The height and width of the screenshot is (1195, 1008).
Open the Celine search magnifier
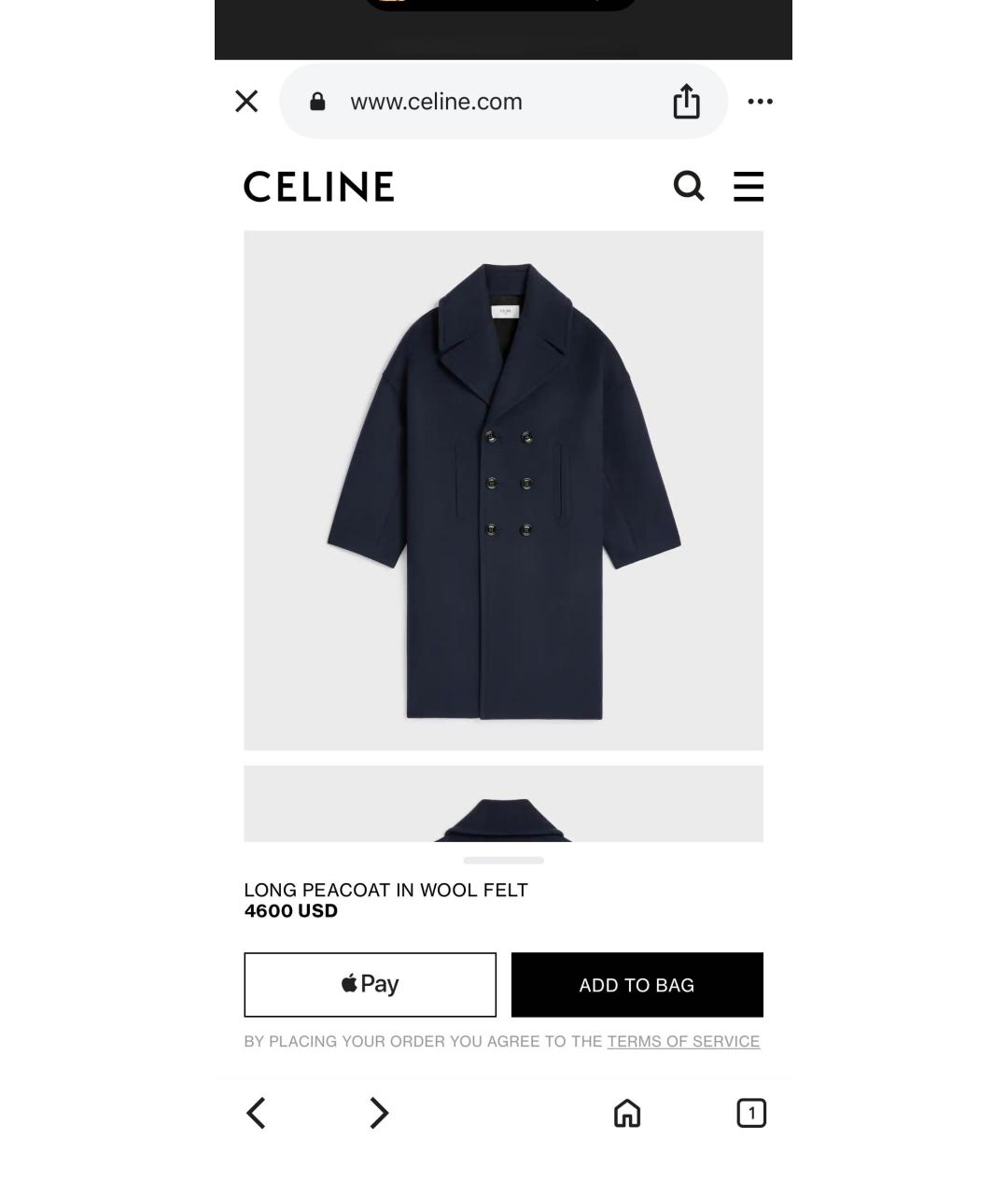[689, 186]
